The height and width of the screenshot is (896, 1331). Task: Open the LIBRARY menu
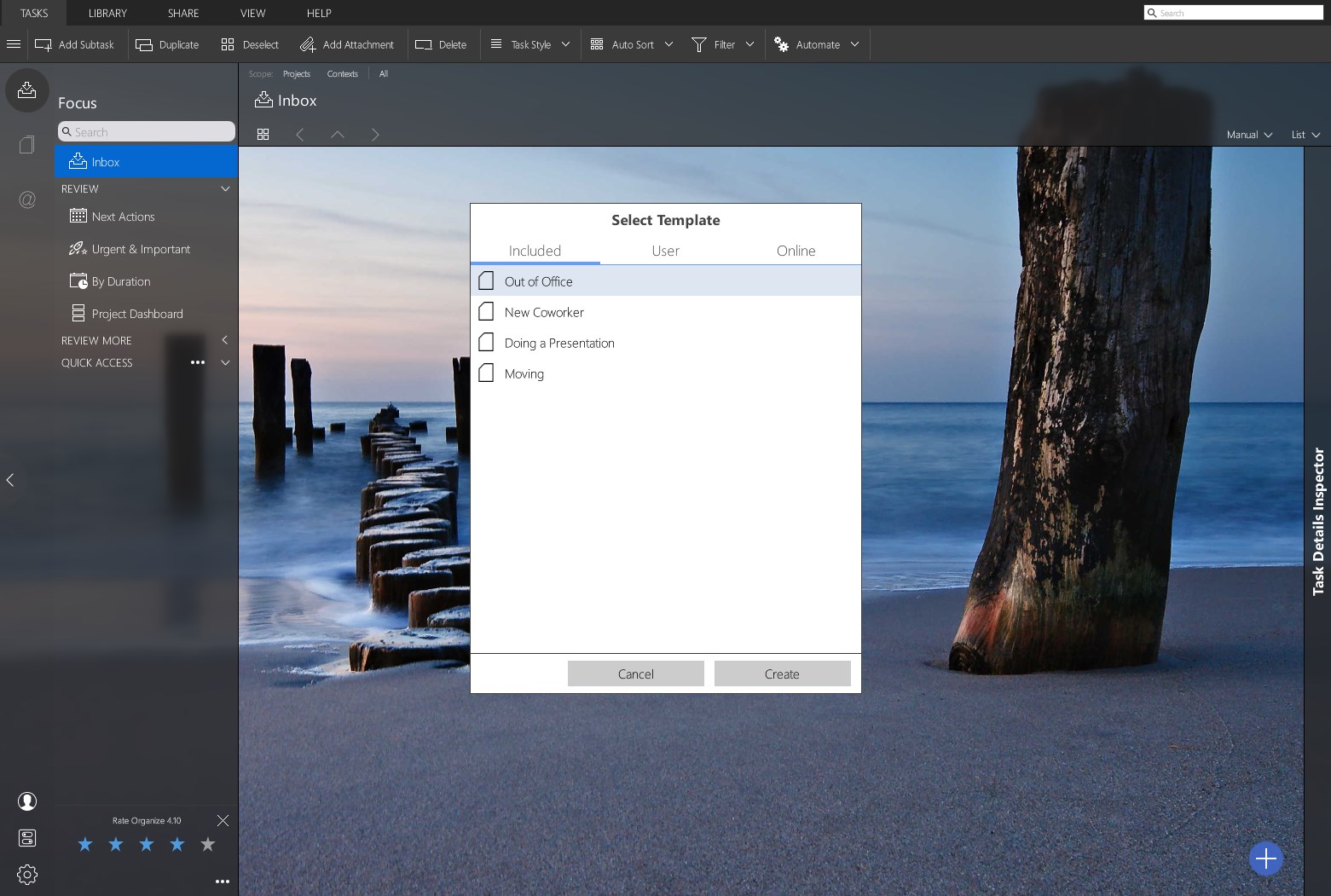(107, 13)
